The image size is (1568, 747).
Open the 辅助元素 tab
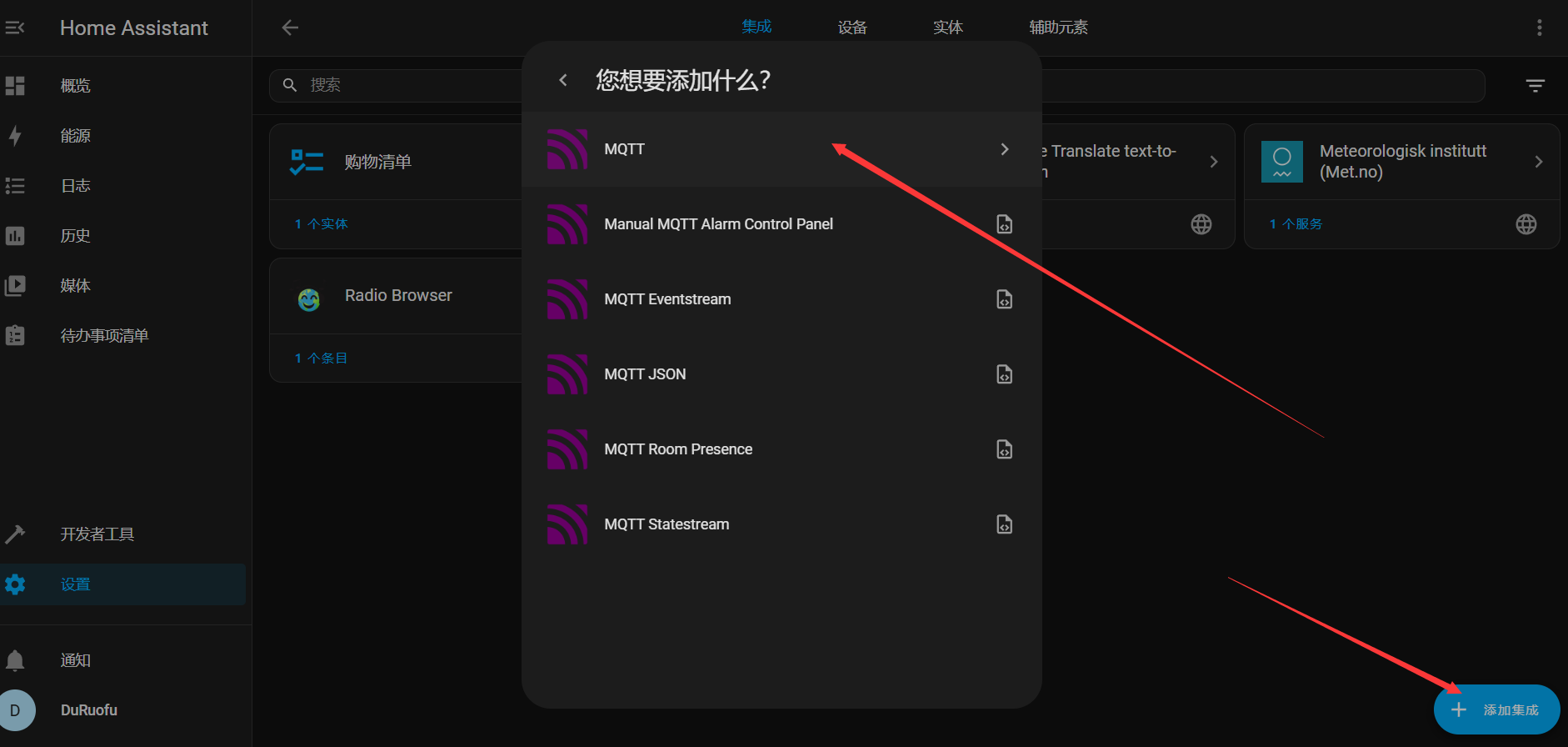[x=1057, y=28]
